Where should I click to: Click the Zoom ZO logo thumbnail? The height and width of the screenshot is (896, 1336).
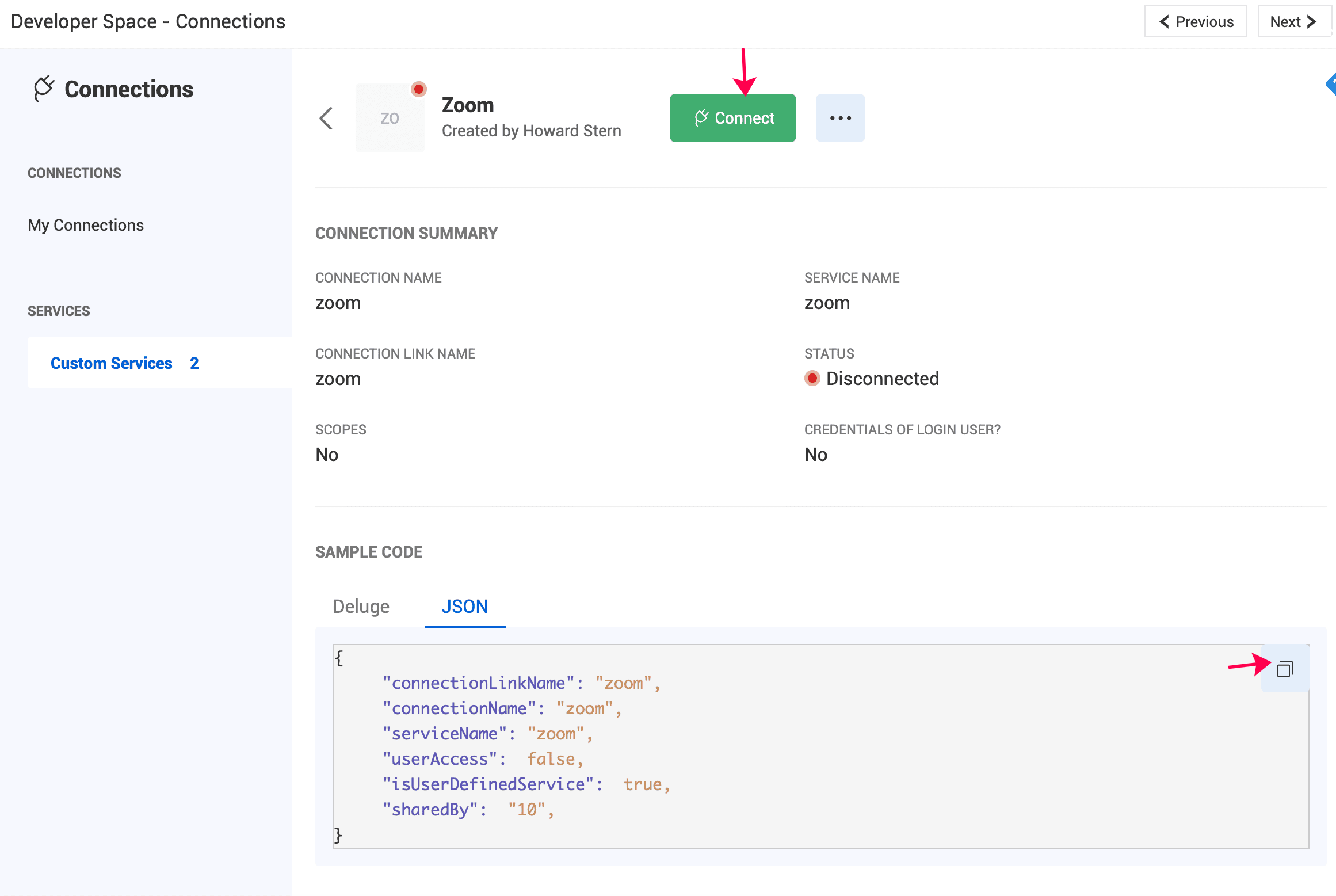coord(390,118)
